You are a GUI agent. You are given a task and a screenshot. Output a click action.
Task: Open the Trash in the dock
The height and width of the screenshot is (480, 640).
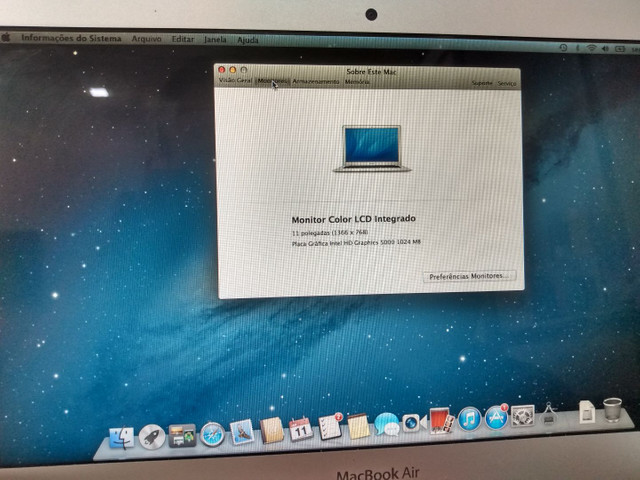tap(612, 410)
